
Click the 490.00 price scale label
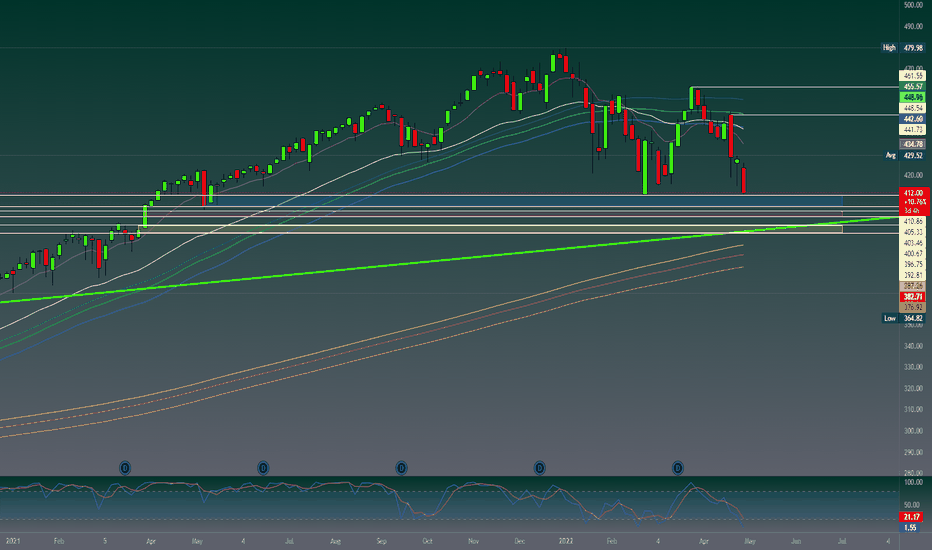pyautogui.click(x=913, y=26)
